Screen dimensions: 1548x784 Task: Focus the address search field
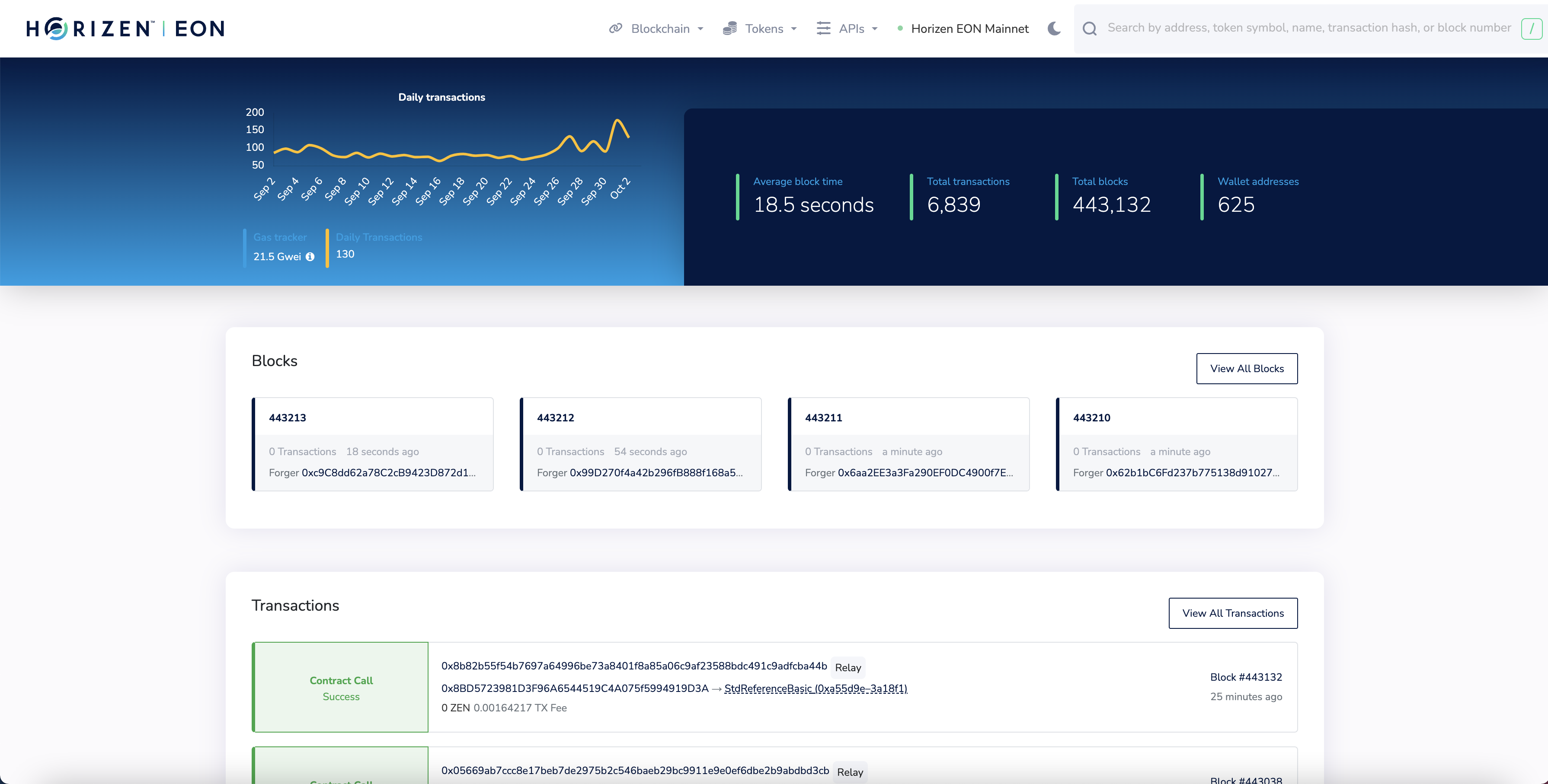point(1309,28)
